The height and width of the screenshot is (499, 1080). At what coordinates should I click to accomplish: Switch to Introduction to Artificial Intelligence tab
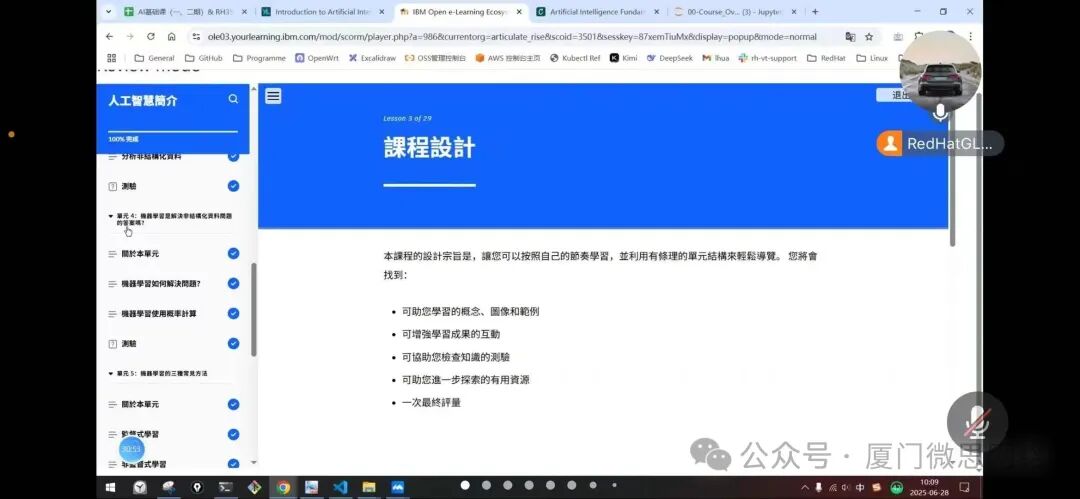click(x=324, y=12)
